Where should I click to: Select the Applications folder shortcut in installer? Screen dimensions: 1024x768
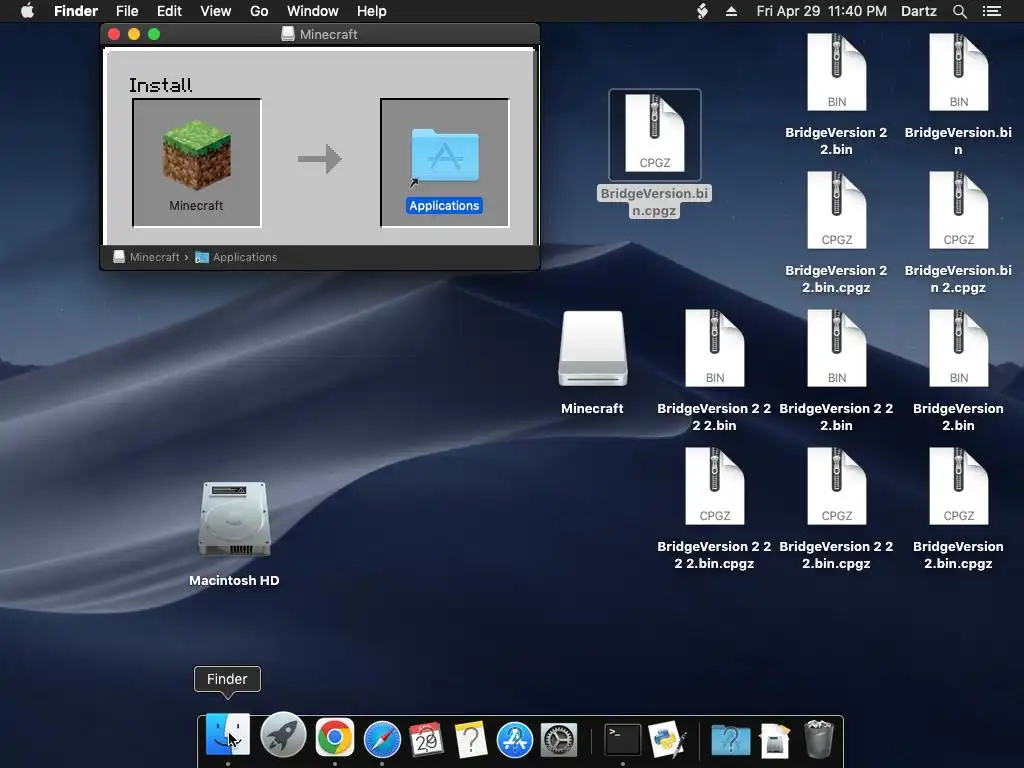pos(445,155)
